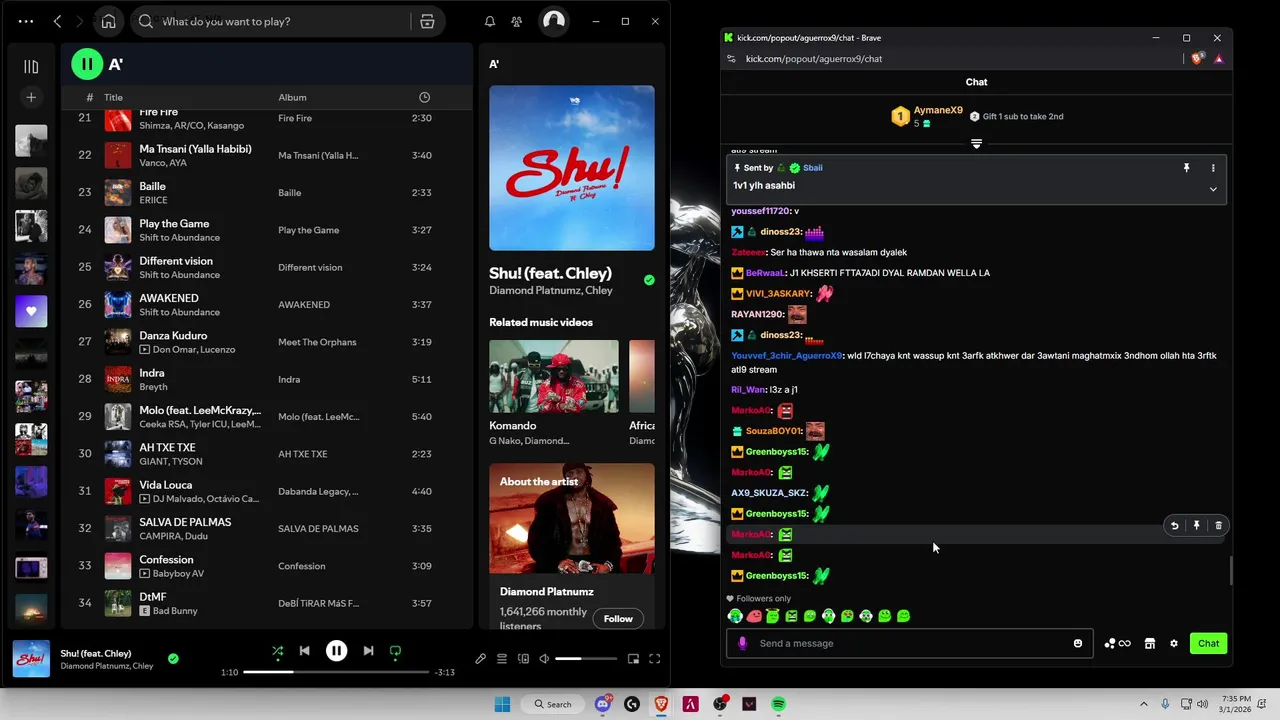Open the play queue icon
Viewport: 1280px width, 720px height.
pos(502,659)
